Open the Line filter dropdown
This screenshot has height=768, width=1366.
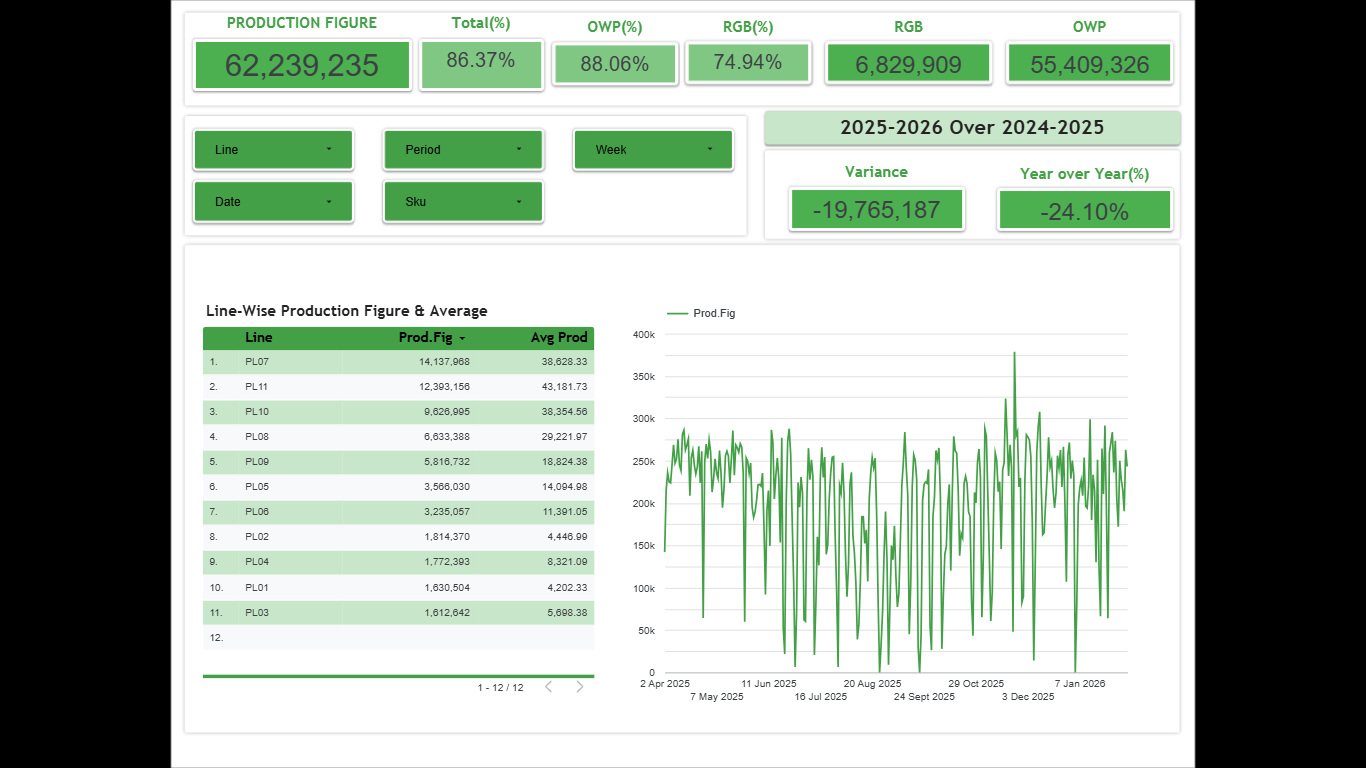[273, 149]
